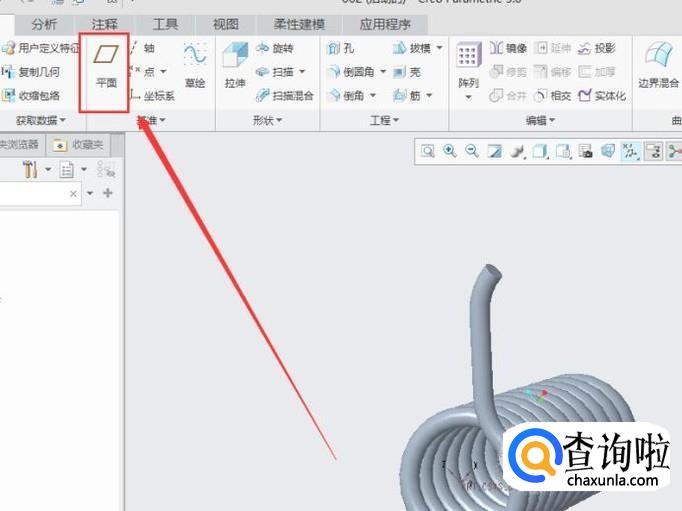Click the 镜像 (Mirror) tool

(x=508, y=48)
